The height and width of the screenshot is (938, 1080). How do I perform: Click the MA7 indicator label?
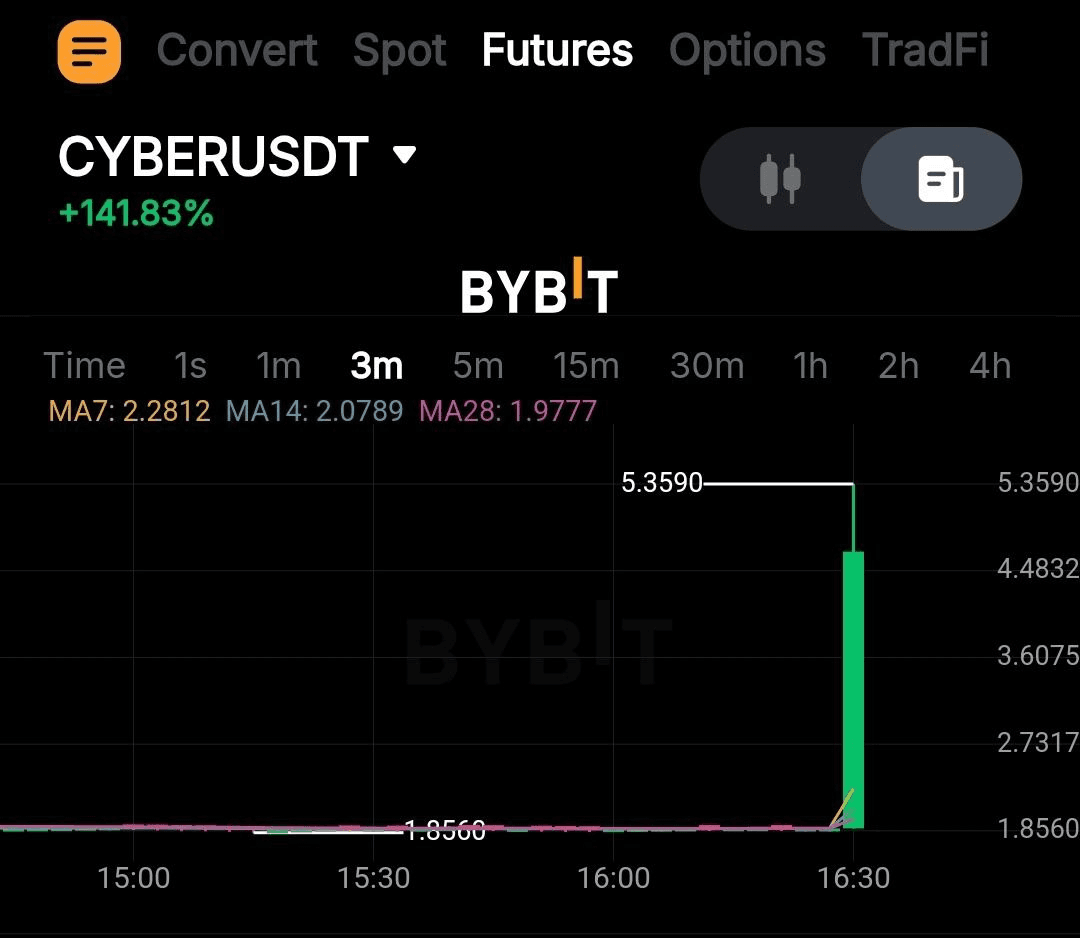pyautogui.click(x=129, y=411)
